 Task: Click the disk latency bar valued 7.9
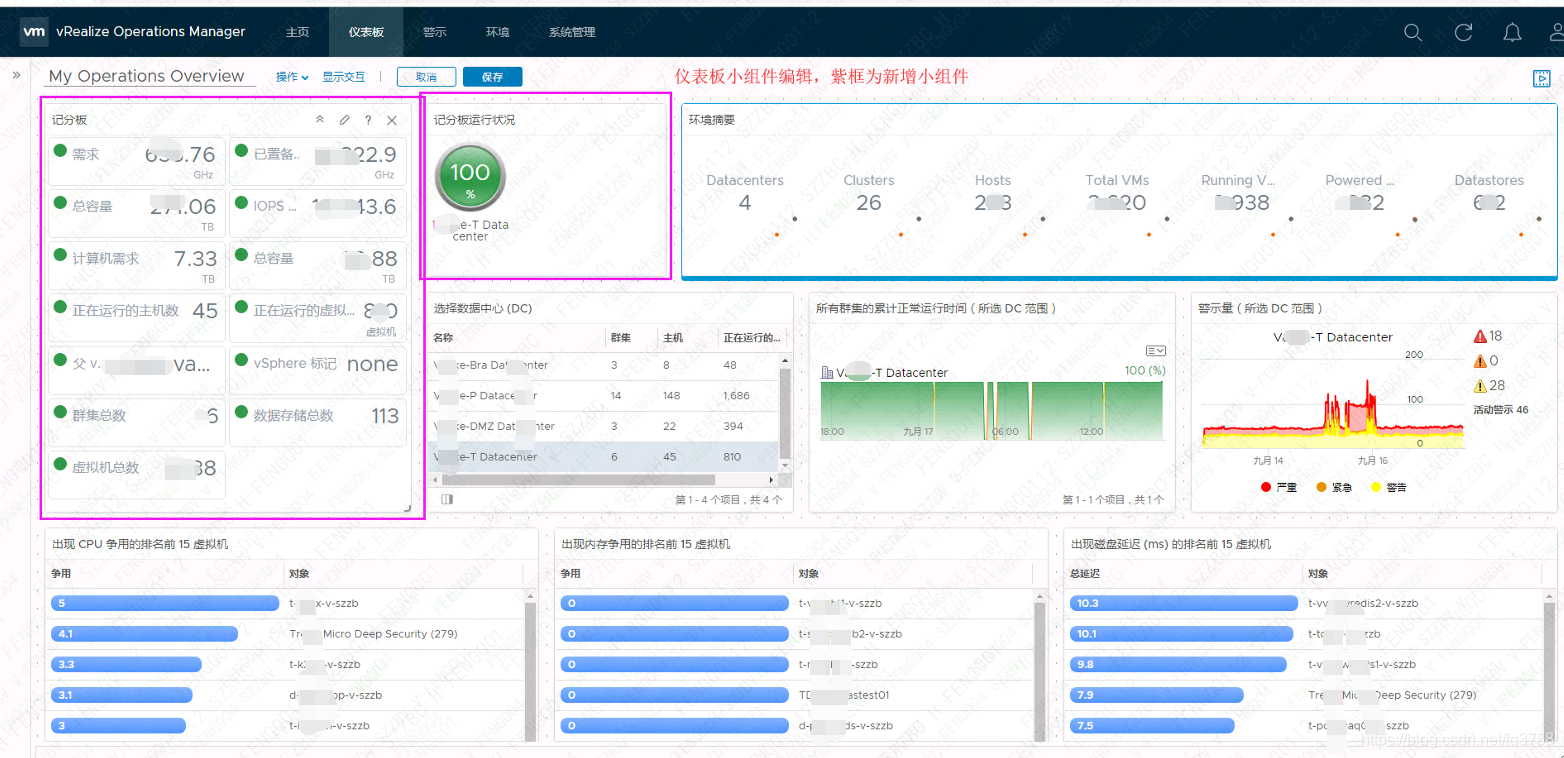pos(1156,695)
